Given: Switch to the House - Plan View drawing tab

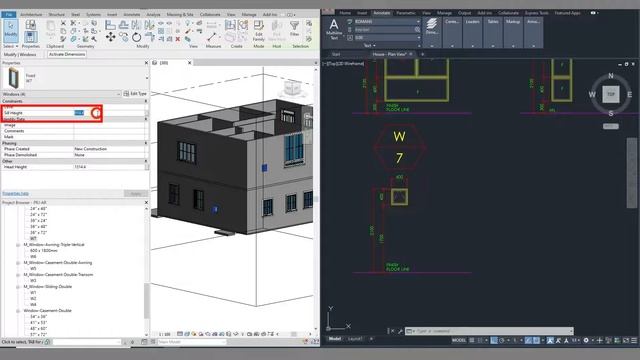Looking at the screenshot, I should 389,54.
